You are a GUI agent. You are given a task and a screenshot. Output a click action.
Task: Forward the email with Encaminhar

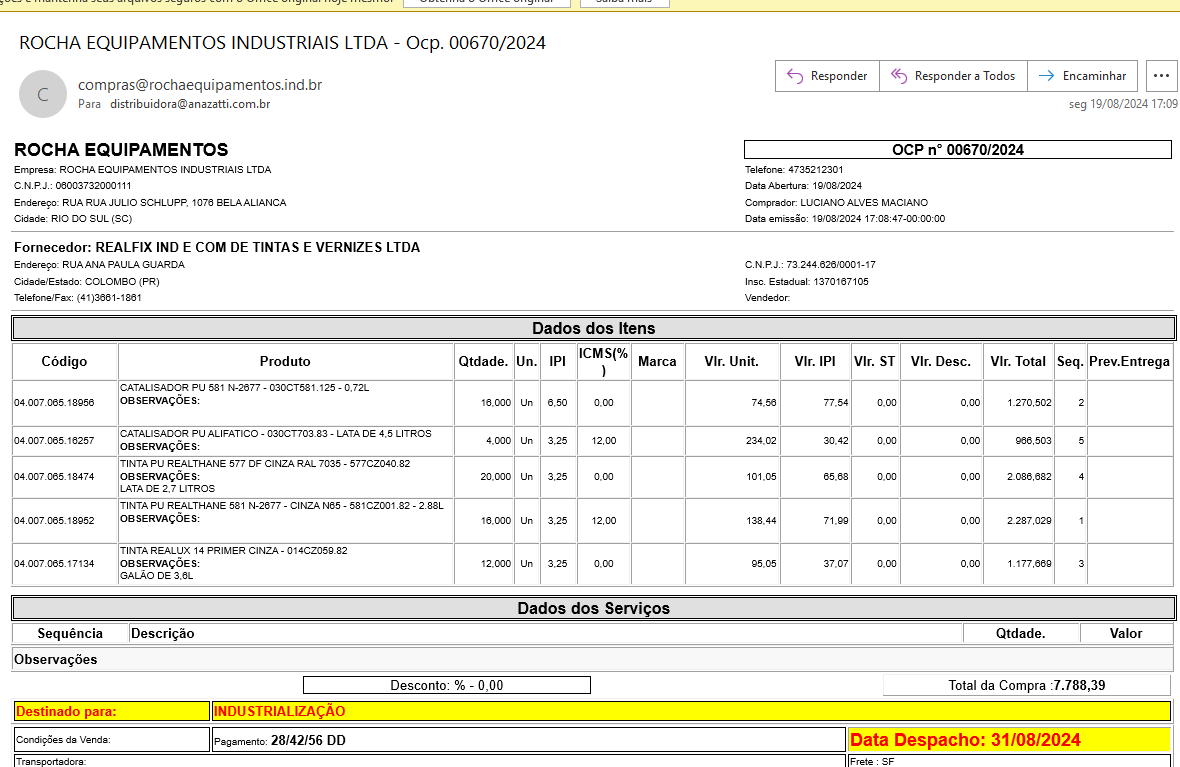pos(1083,76)
